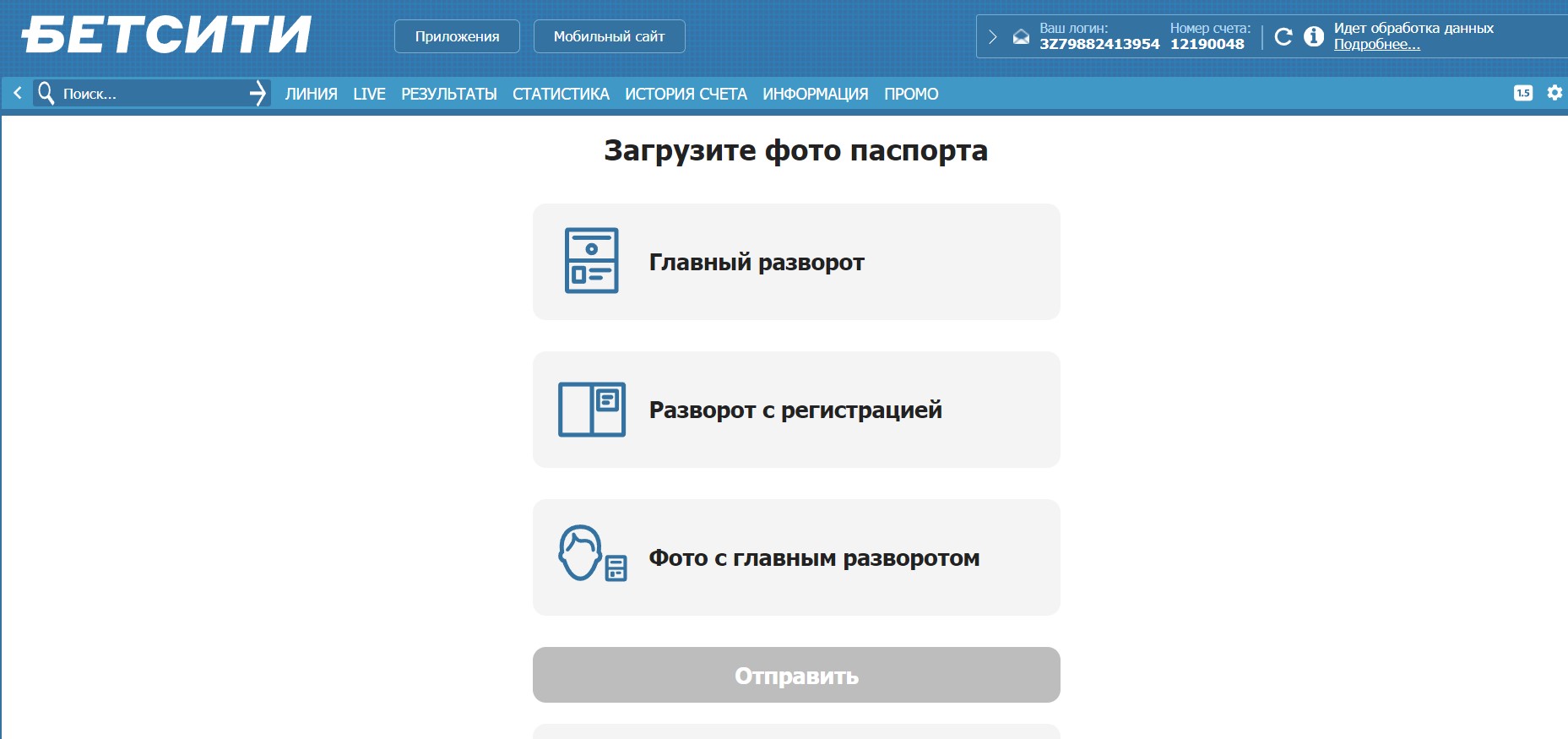Click the Загрузите фото паспорта heading
The image size is (1568, 739).
point(796,150)
